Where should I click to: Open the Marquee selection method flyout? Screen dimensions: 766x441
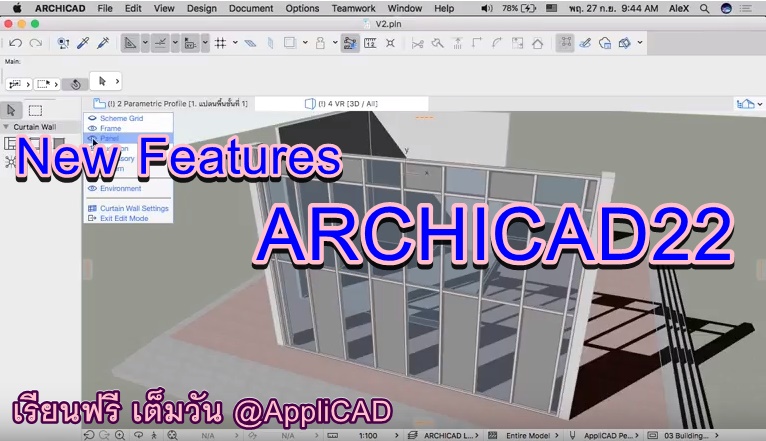[x=47, y=84]
